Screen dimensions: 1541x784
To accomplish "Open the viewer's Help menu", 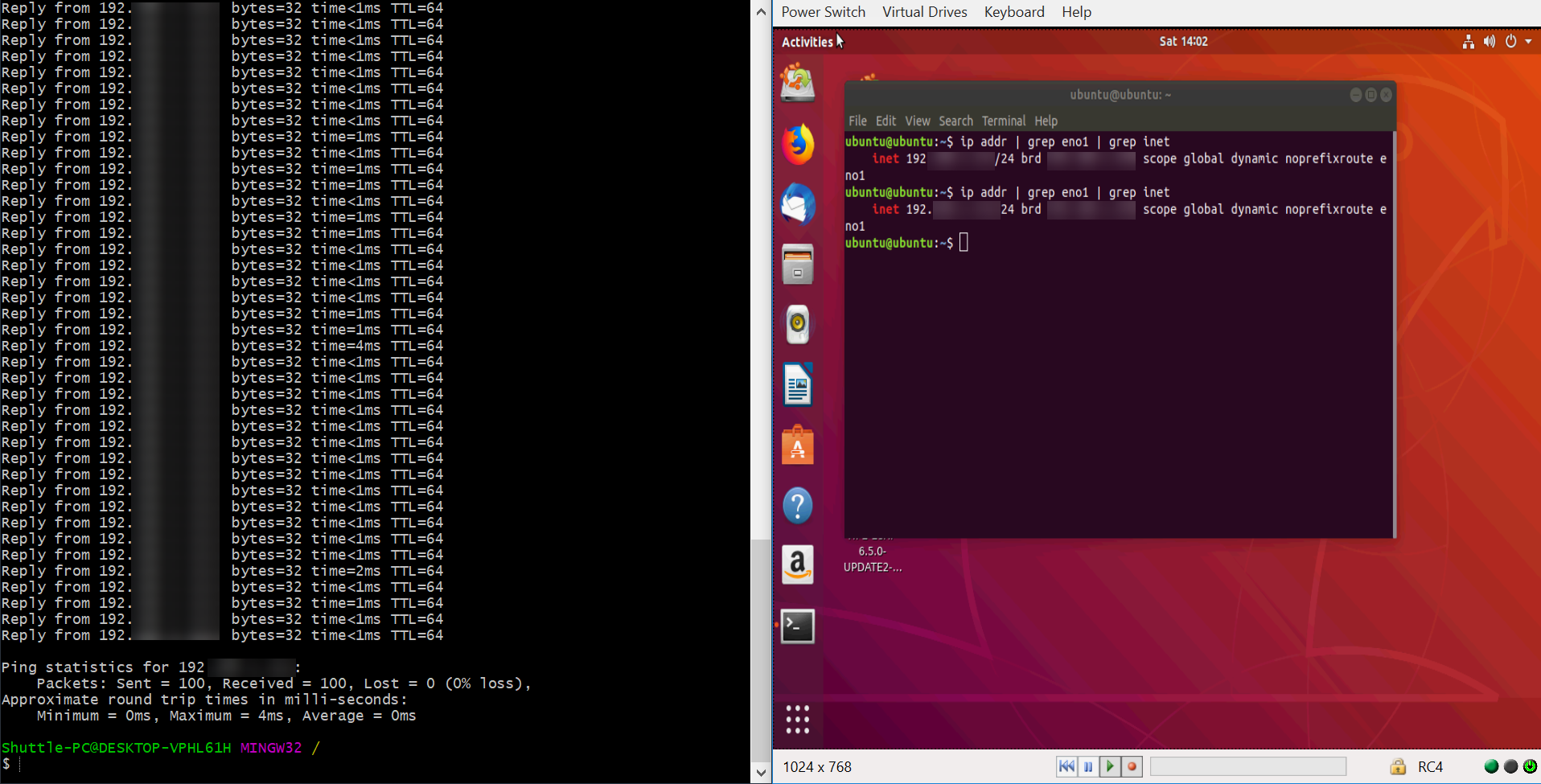I will [x=1076, y=12].
